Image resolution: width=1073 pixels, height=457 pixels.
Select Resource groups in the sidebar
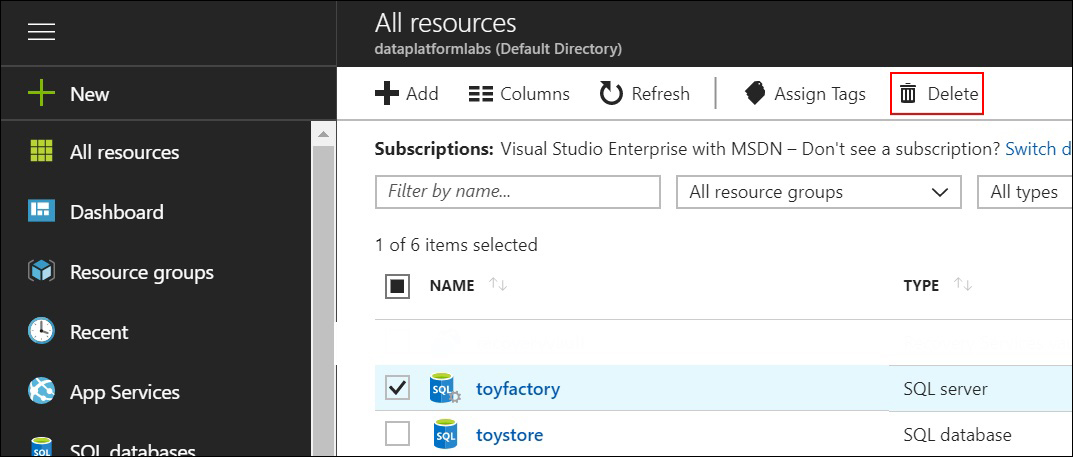[x=142, y=272]
